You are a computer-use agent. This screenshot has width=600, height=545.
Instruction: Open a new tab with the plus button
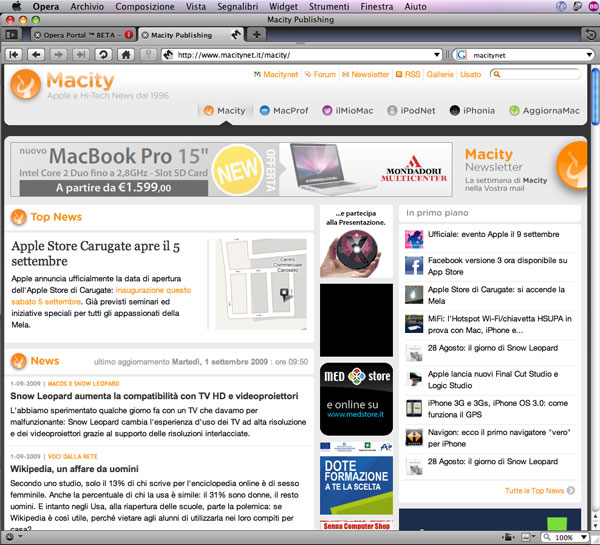coord(257,35)
